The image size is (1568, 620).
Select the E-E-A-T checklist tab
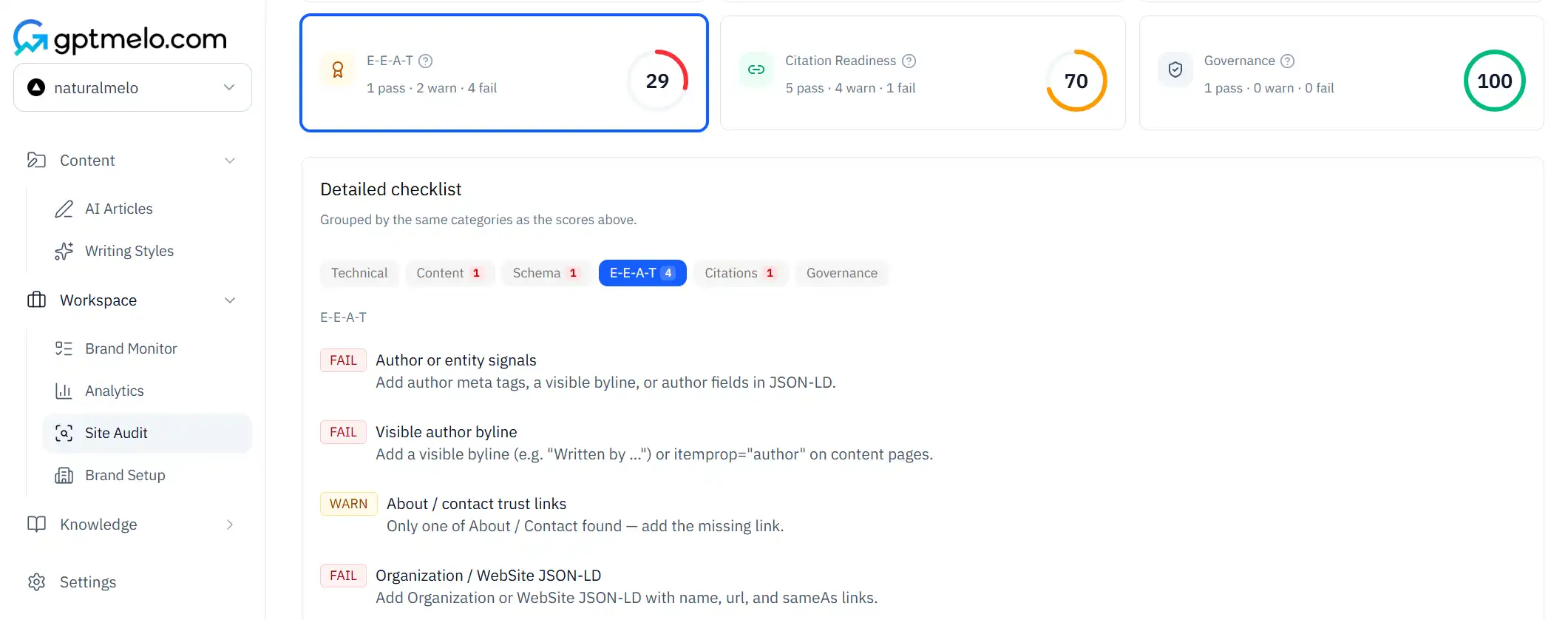pyautogui.click(x=642, y=273)
